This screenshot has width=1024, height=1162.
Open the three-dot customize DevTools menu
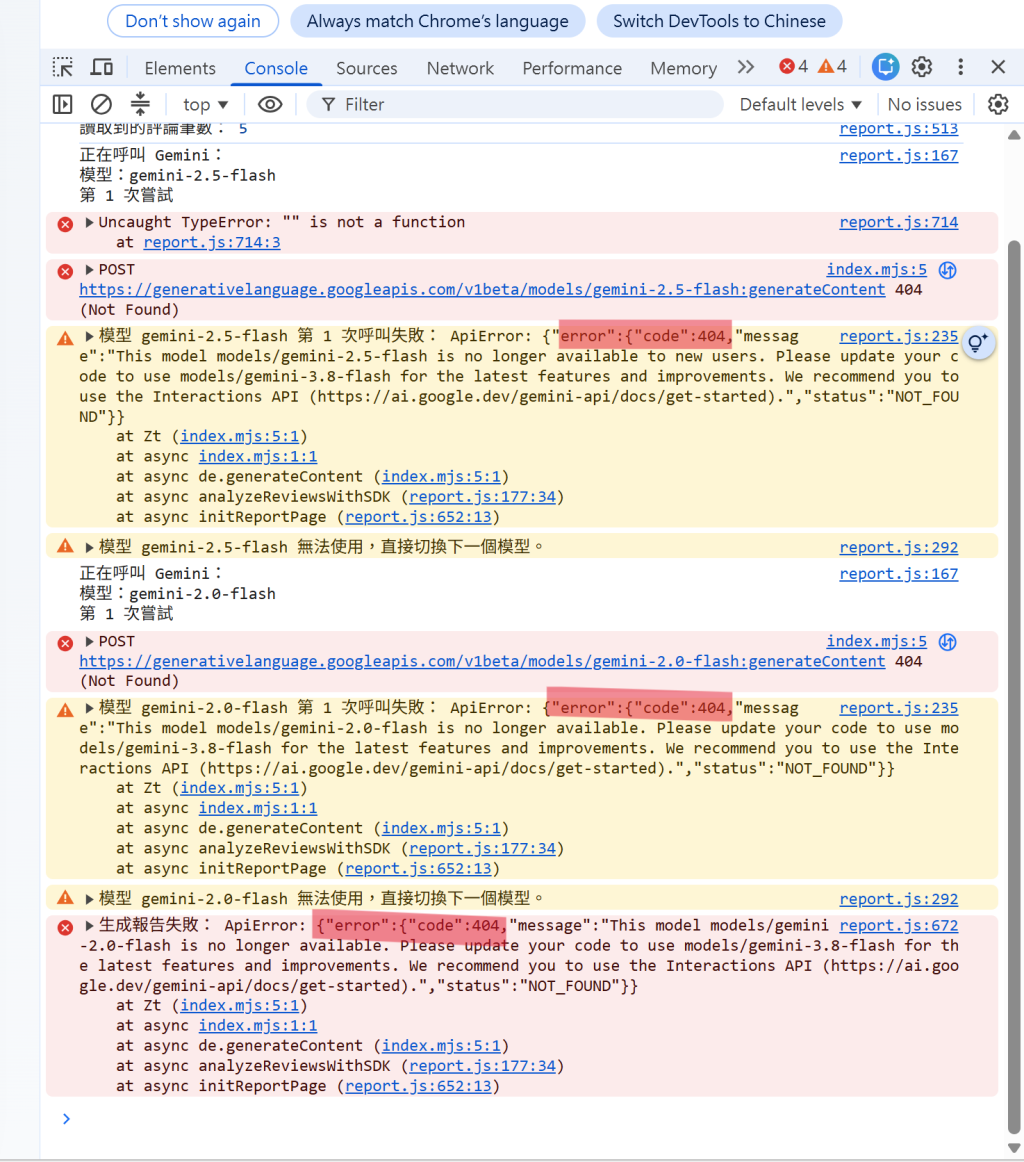(x=960, y=67)
